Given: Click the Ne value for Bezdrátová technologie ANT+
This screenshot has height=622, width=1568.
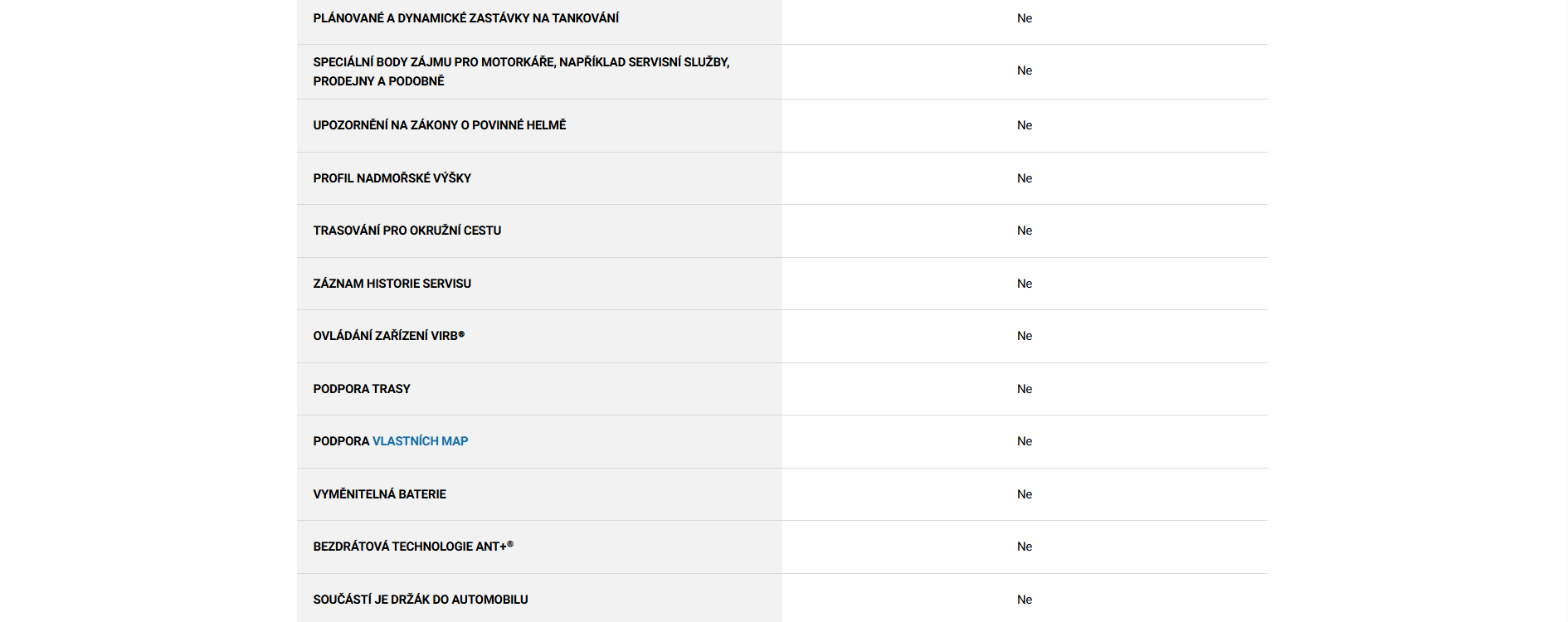Looking at the screenshot, I should pos(1025,547).
